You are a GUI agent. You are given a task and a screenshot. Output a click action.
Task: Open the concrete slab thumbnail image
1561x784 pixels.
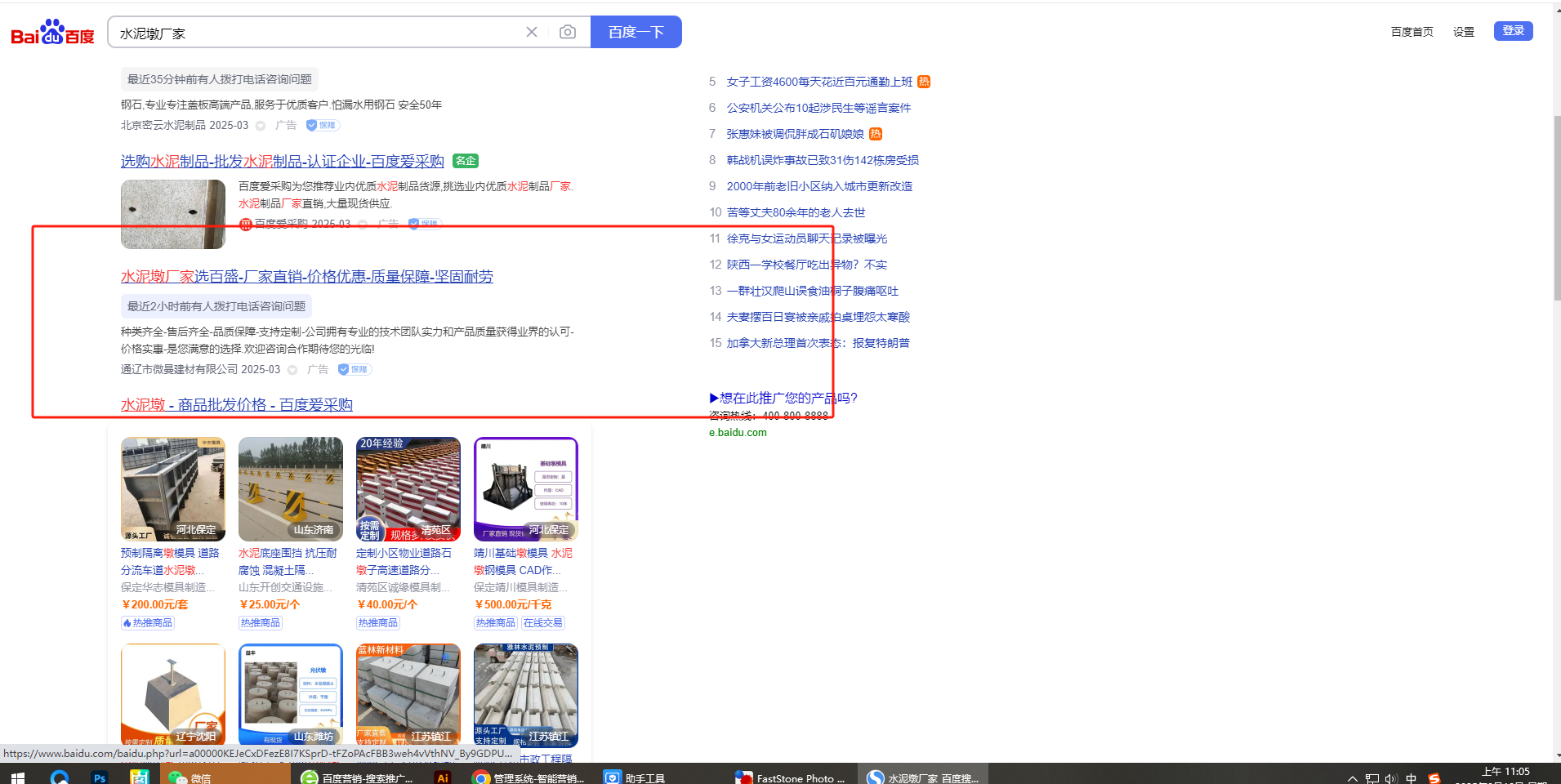[173, 214]
